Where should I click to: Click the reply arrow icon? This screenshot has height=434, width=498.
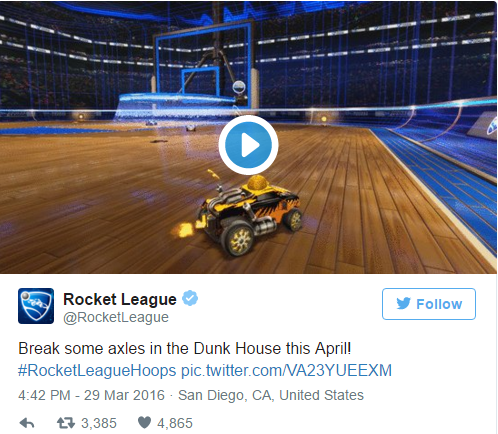[27, 423]
